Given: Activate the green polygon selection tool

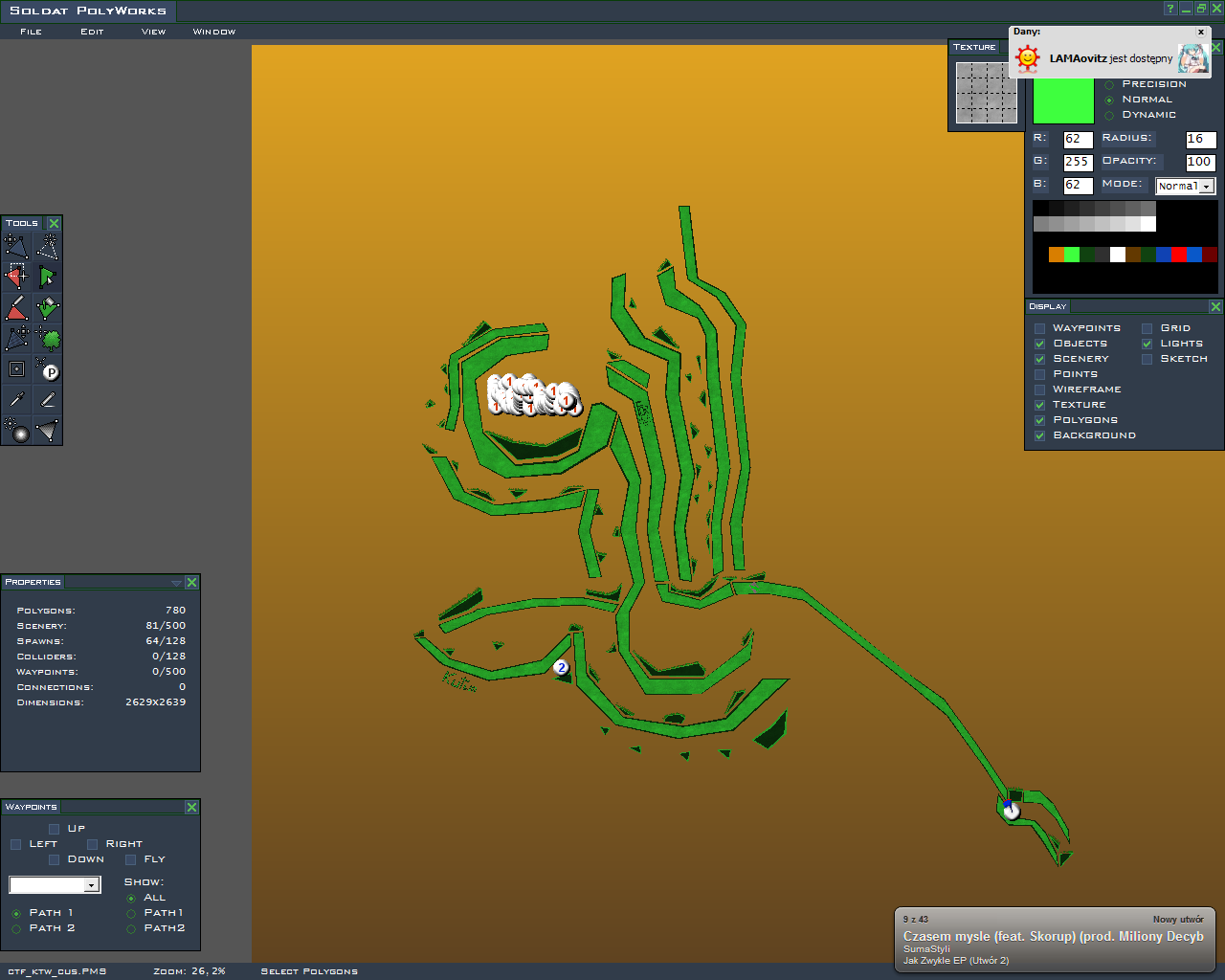Looking at the screenshot, I should 47,278.
